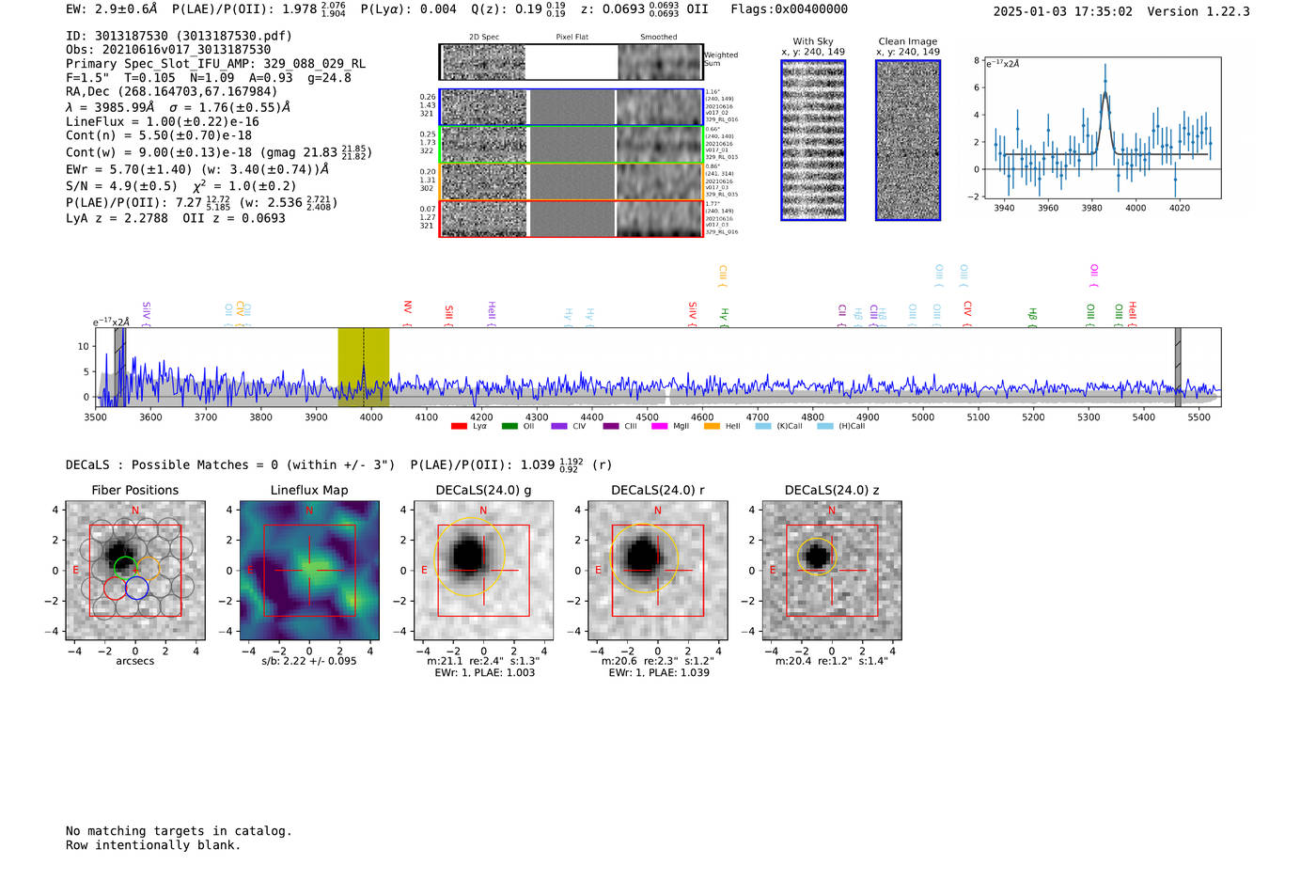Image resolution: width=1316 pixels, height=896 pixels.
Task: Click the Row intentionally blank text
Action: coord(153,845)
